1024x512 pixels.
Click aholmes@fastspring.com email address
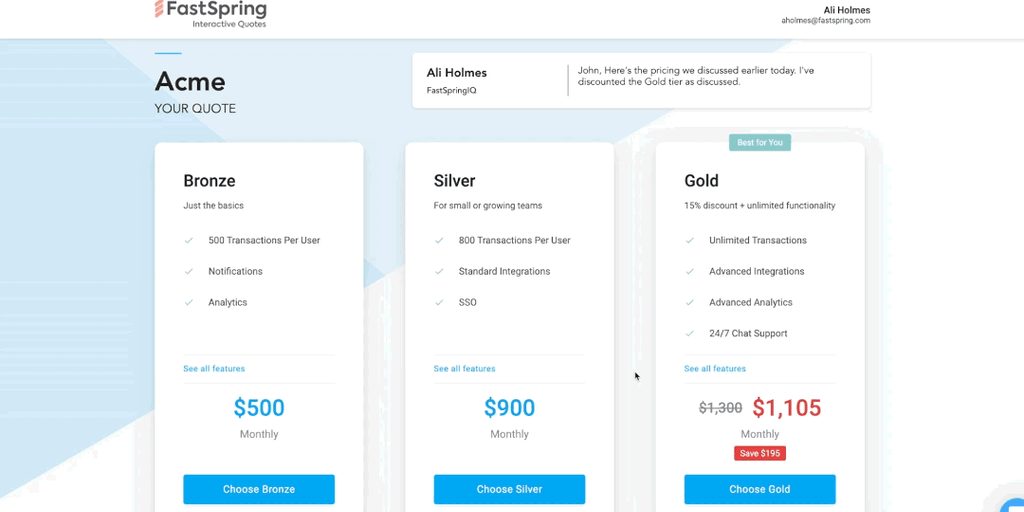click(x=825, y=20)
